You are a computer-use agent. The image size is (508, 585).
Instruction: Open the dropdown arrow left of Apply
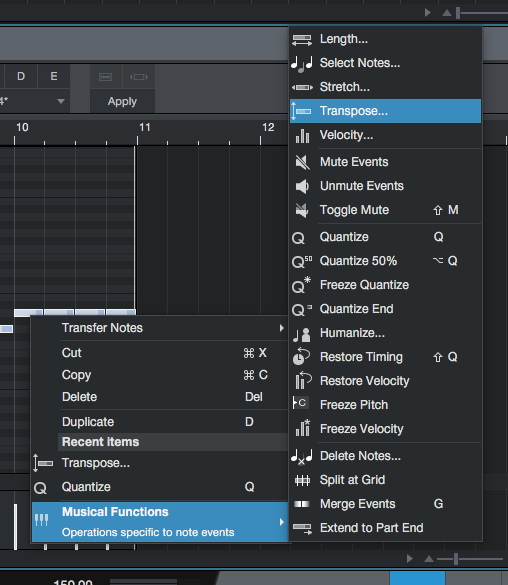click(x=61, y=101)
